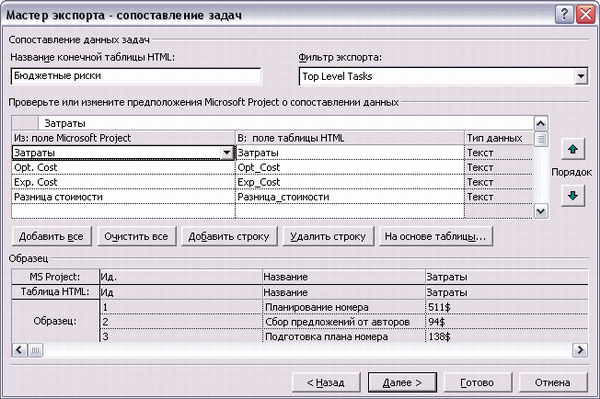Click the Очистить все button
Screen dimensions: 600x399
point(136,236)
